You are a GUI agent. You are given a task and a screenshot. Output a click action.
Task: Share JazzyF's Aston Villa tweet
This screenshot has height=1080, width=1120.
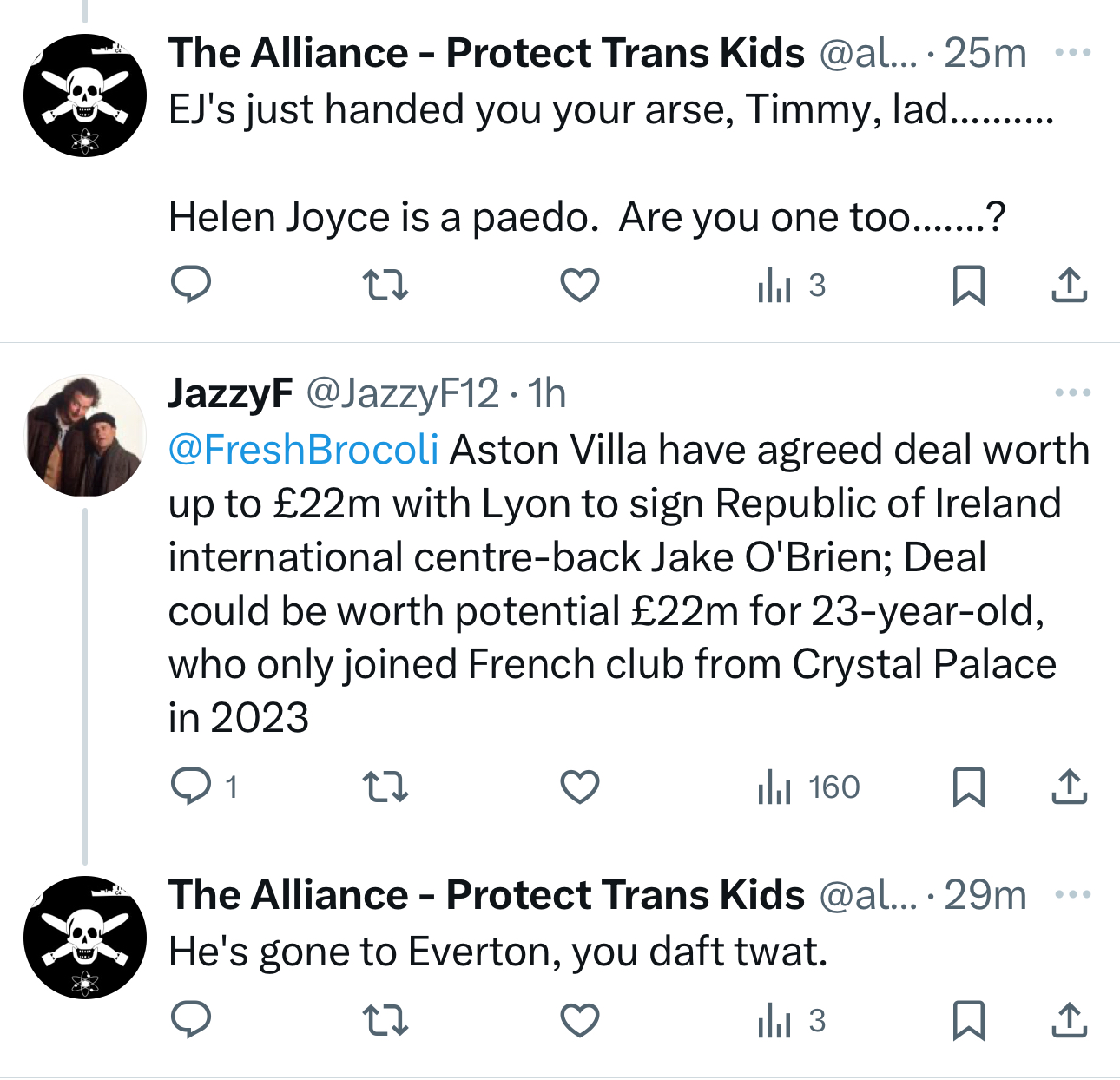(1069, 787)
